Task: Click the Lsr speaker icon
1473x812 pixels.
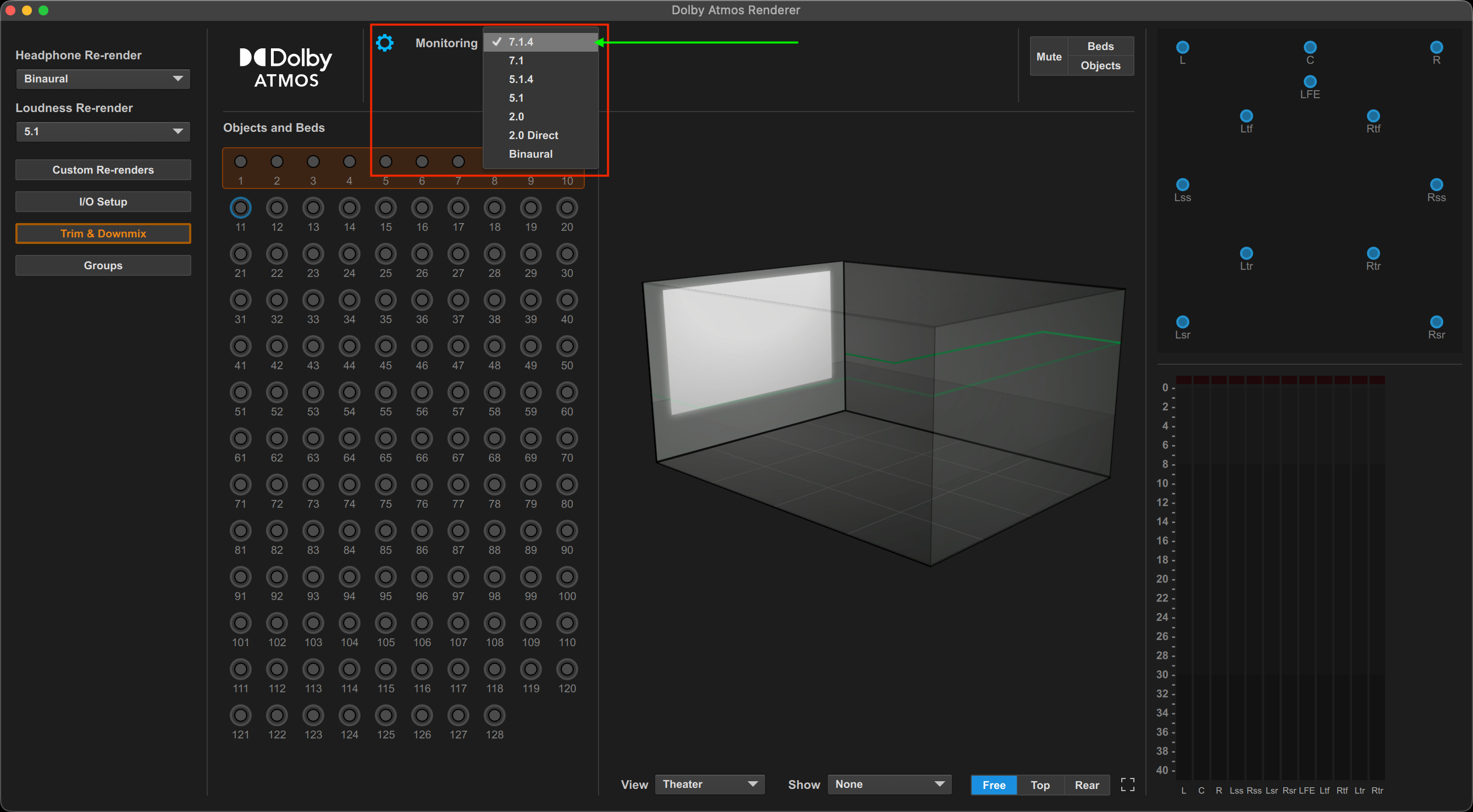Action: coord(1182,322)
